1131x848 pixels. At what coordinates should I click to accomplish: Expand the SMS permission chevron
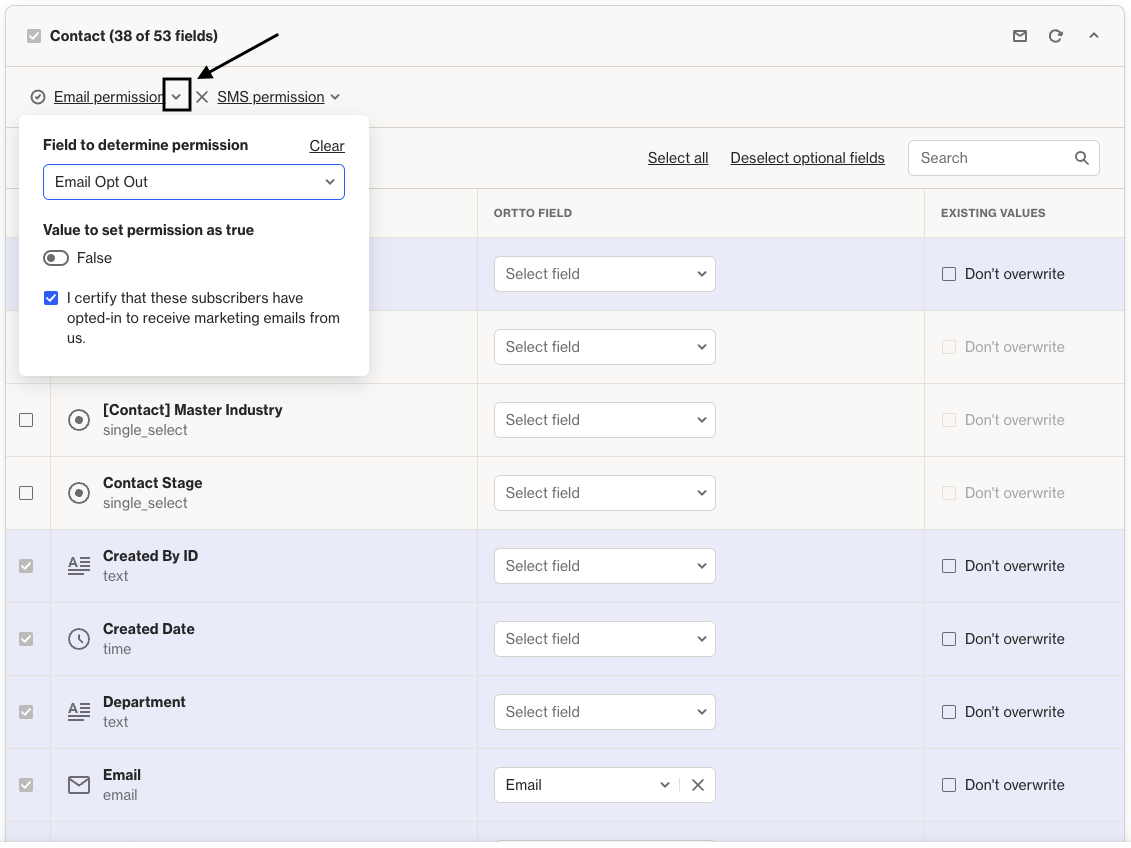[335, 97]
